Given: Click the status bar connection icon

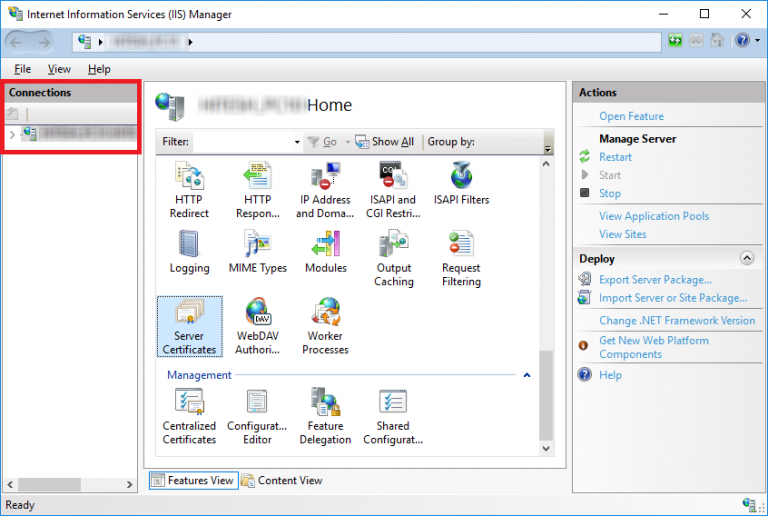Looking at the screenshot, I should (748, 504).
